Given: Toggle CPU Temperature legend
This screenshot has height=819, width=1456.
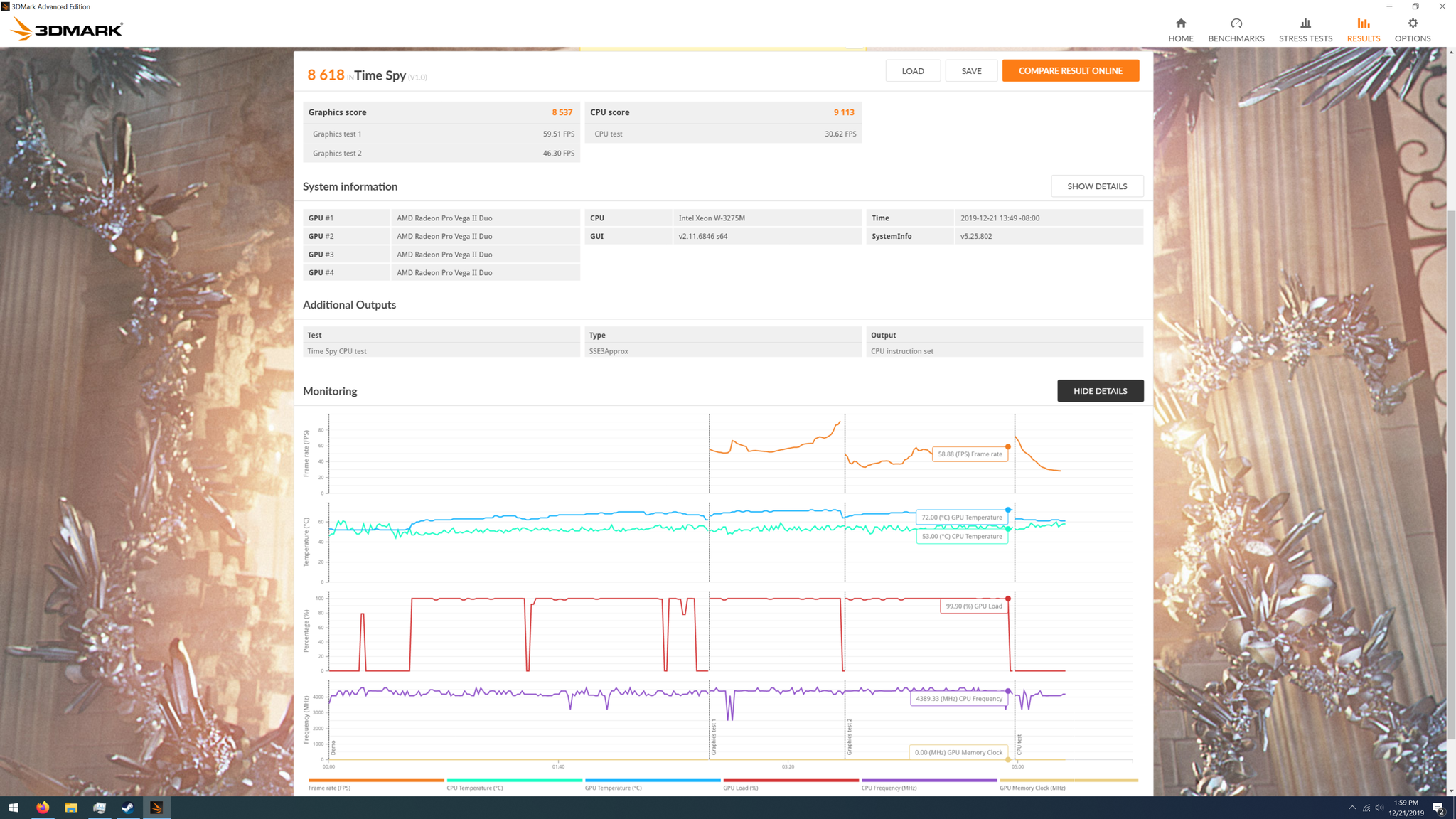Looking at the screenshot, I should [x=514, y=785].
